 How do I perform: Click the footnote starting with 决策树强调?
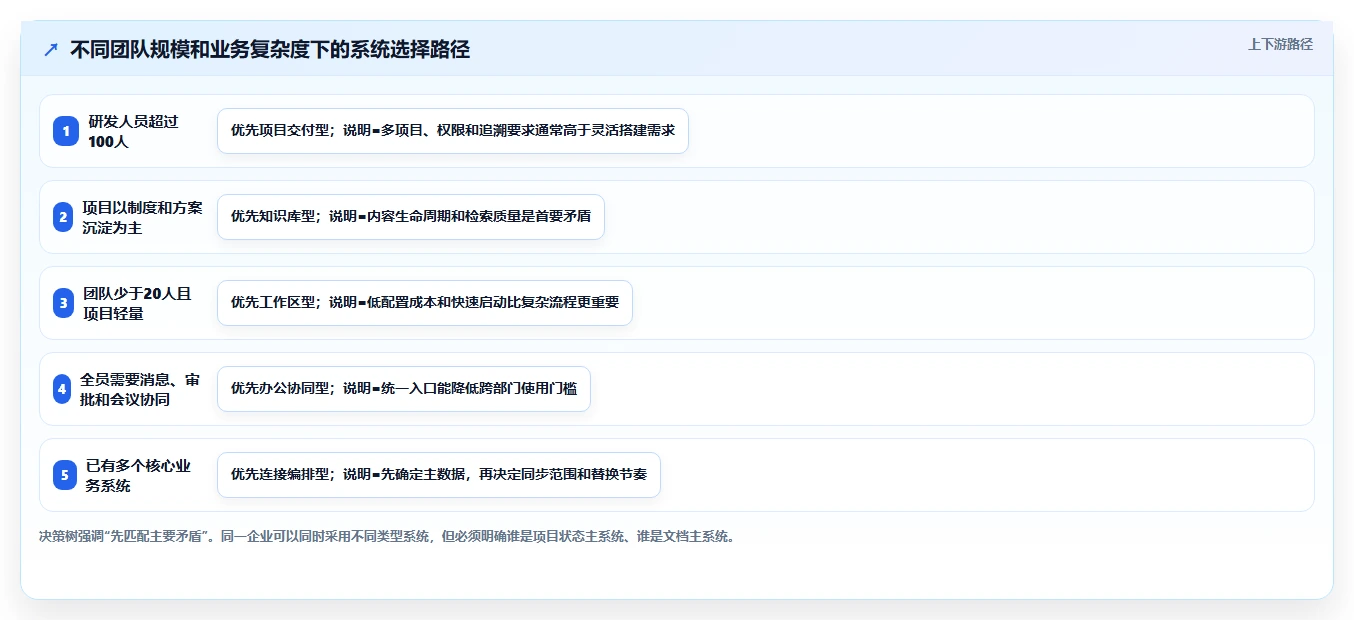pyautogui.click(x=388, y=536)
